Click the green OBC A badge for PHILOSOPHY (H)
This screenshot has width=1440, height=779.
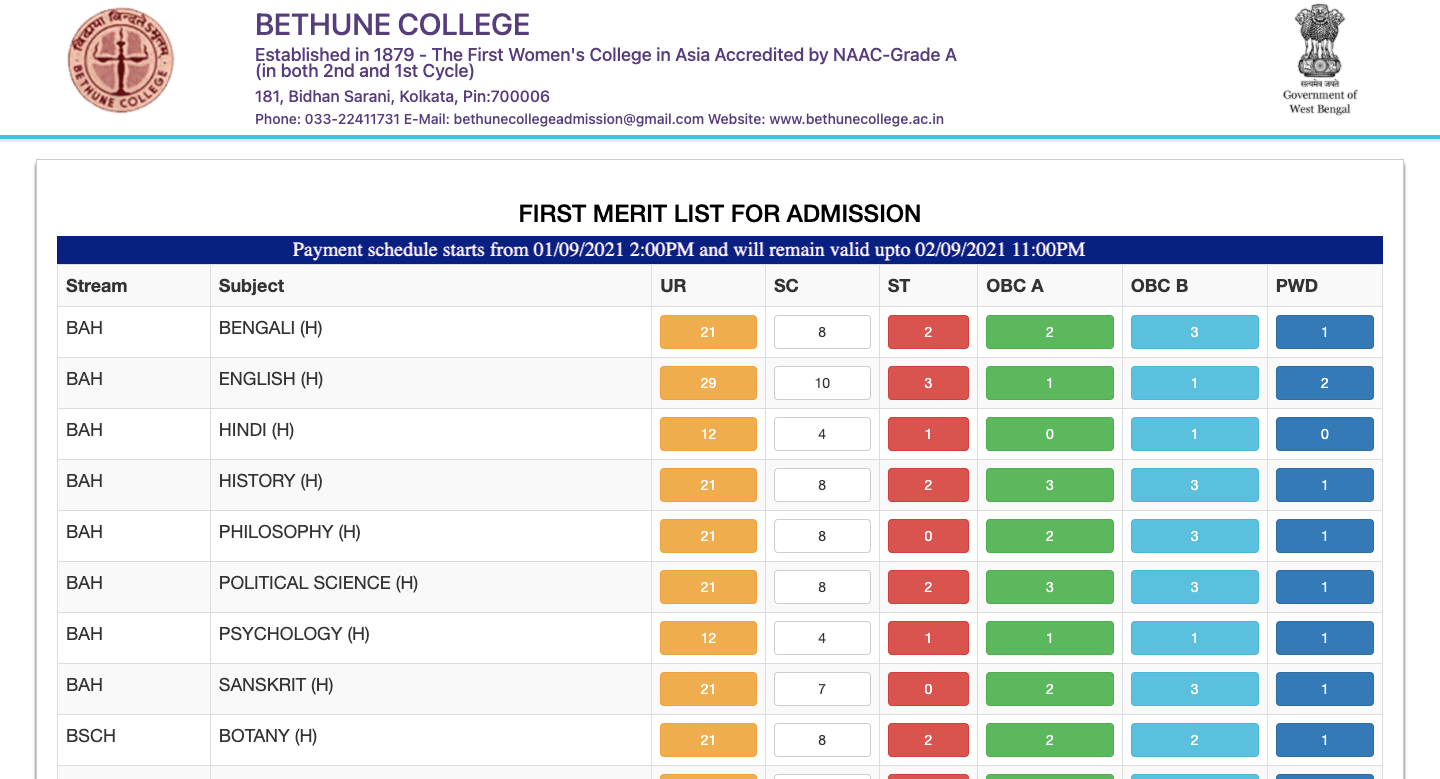tap(1049, 535)
